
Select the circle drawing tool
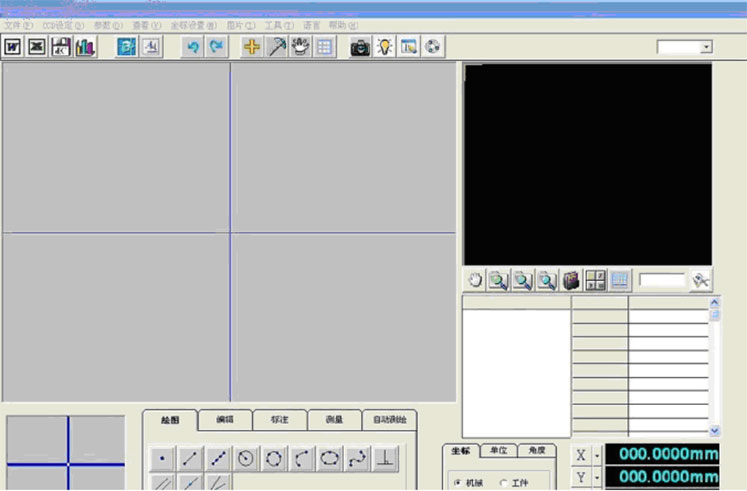(x=245, y=459)
